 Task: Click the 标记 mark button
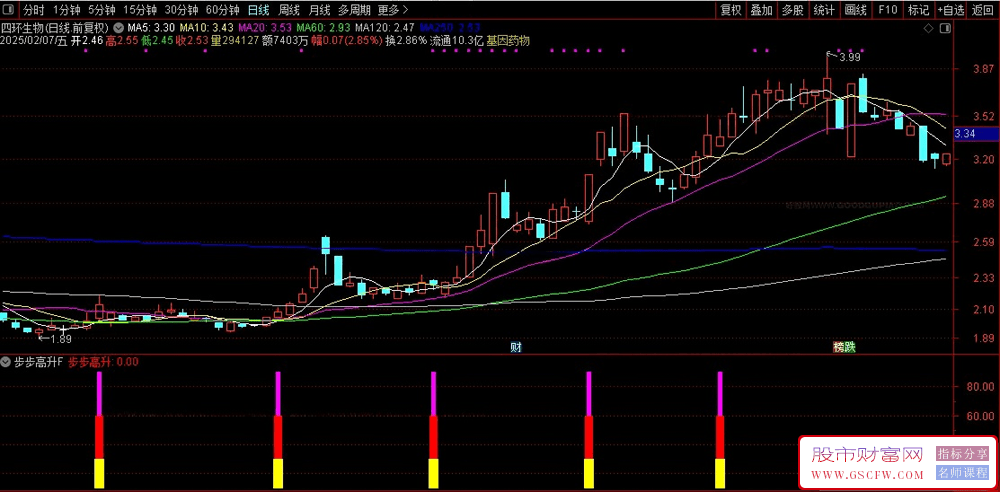pos(919,10)
